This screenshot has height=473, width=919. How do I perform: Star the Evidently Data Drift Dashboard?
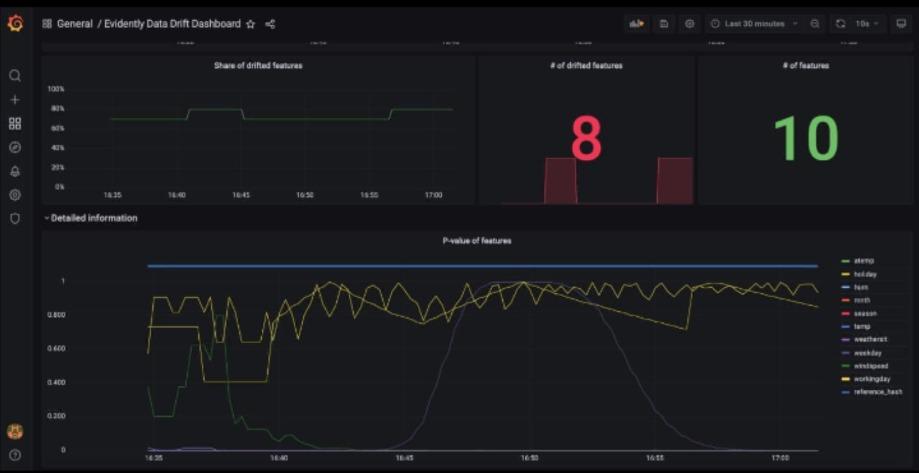point(251,24)
